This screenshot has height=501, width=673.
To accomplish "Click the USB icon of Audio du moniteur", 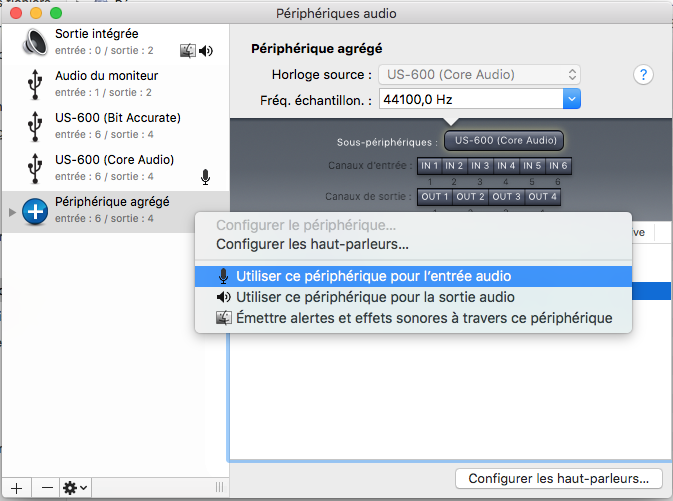I will tap(35, 84).
